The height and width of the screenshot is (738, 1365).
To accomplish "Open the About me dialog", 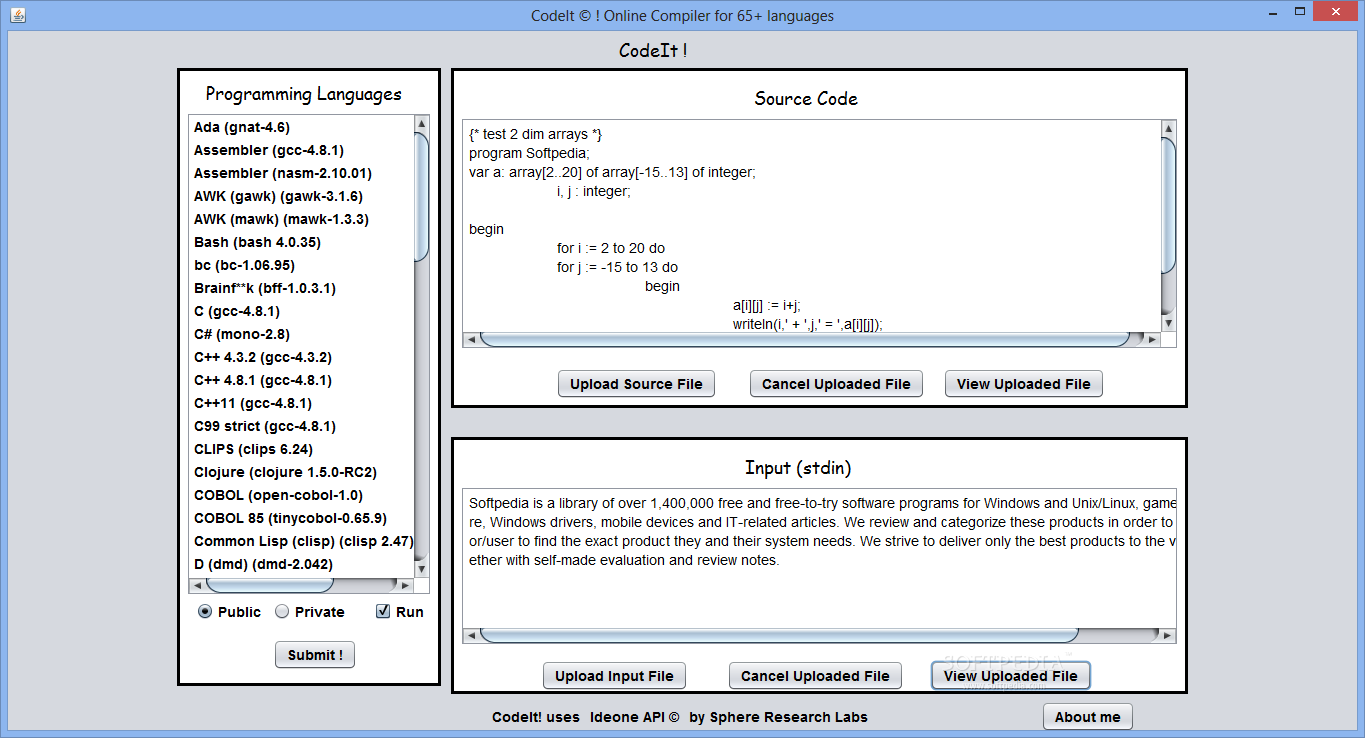I will pos(1088,717).
